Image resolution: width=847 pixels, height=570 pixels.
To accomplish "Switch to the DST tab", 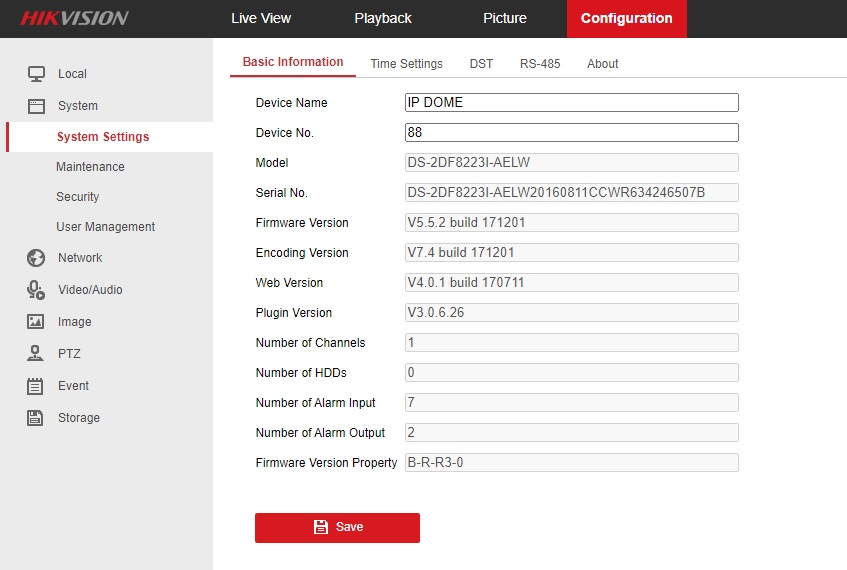I will pyautogui.click(x=481, y=64).
